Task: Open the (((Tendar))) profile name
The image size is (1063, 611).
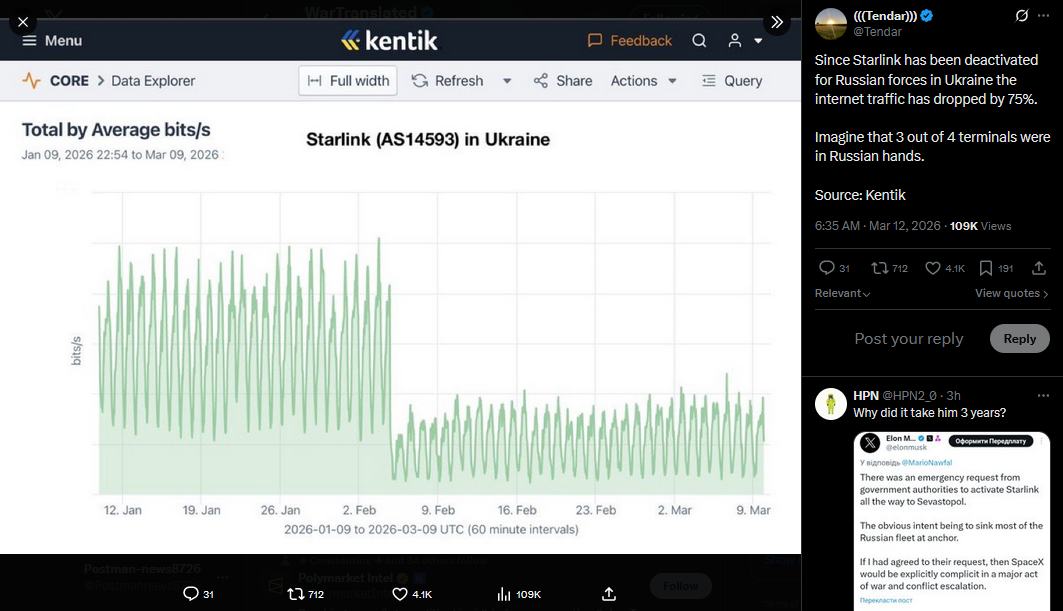Action: 885,16
